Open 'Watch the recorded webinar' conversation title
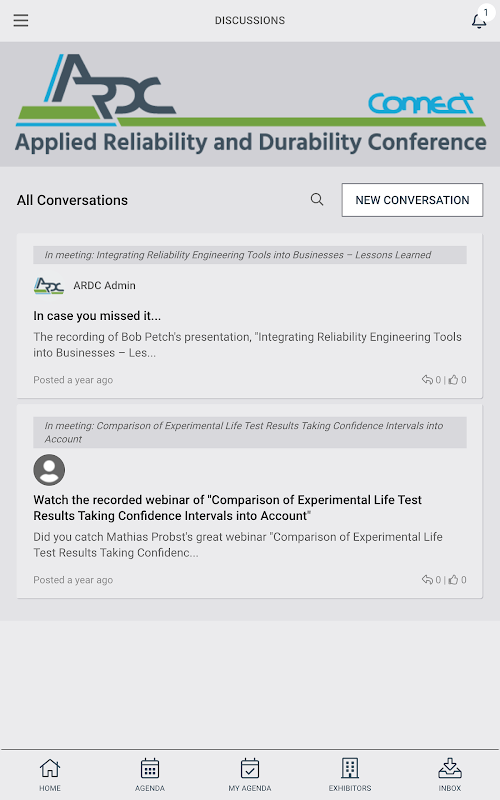The image size is (500, 800). click(x=228, y=508)
